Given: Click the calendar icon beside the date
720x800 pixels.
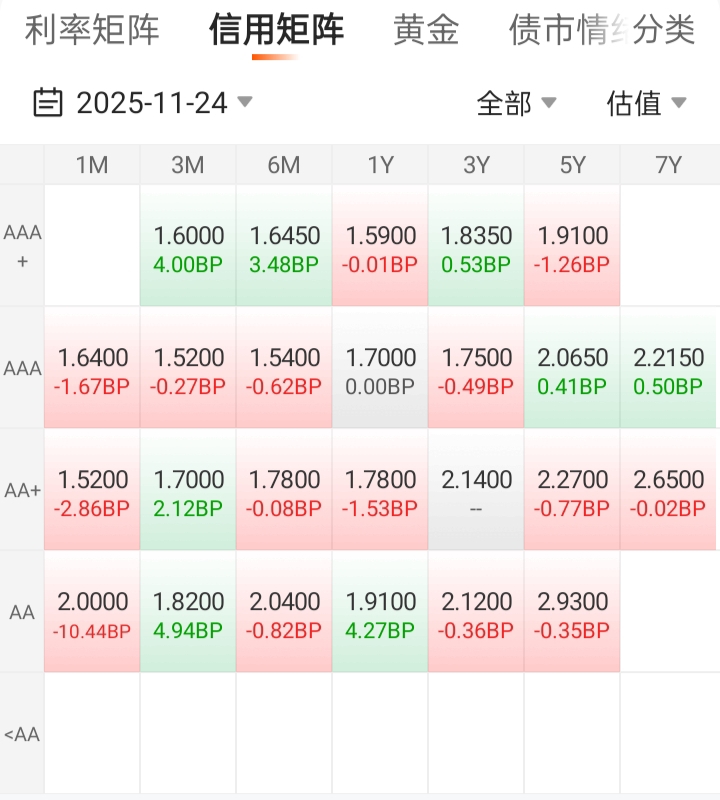Looking at the screenshot, I should (48, 102).
